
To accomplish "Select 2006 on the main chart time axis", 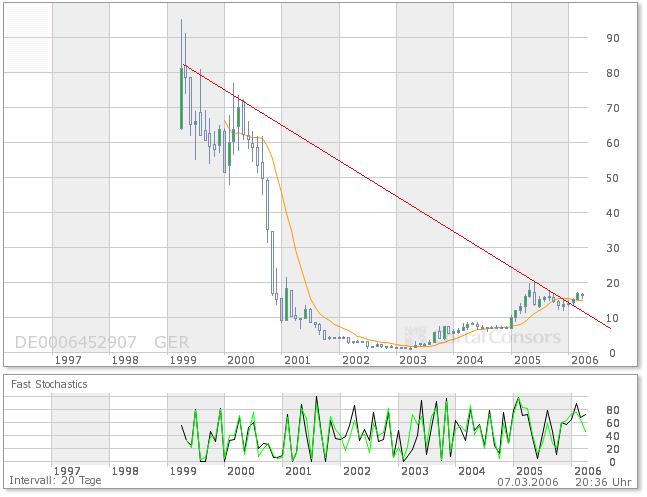I will [585, 359].
